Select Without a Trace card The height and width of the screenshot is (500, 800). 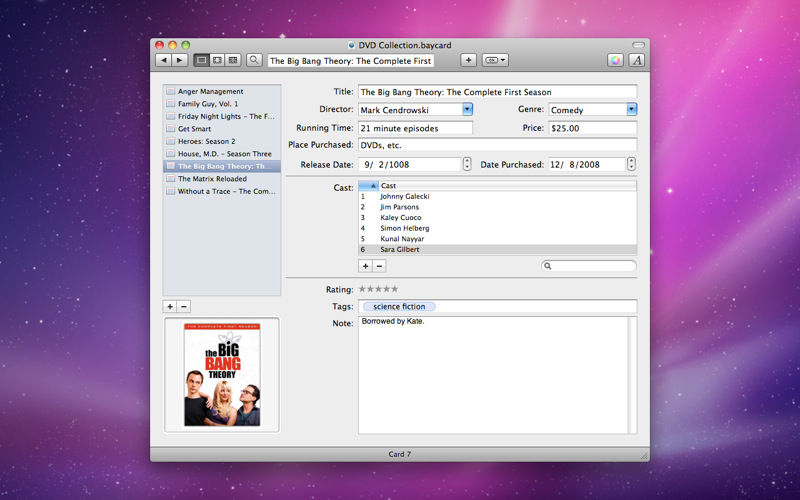[222, 191]
